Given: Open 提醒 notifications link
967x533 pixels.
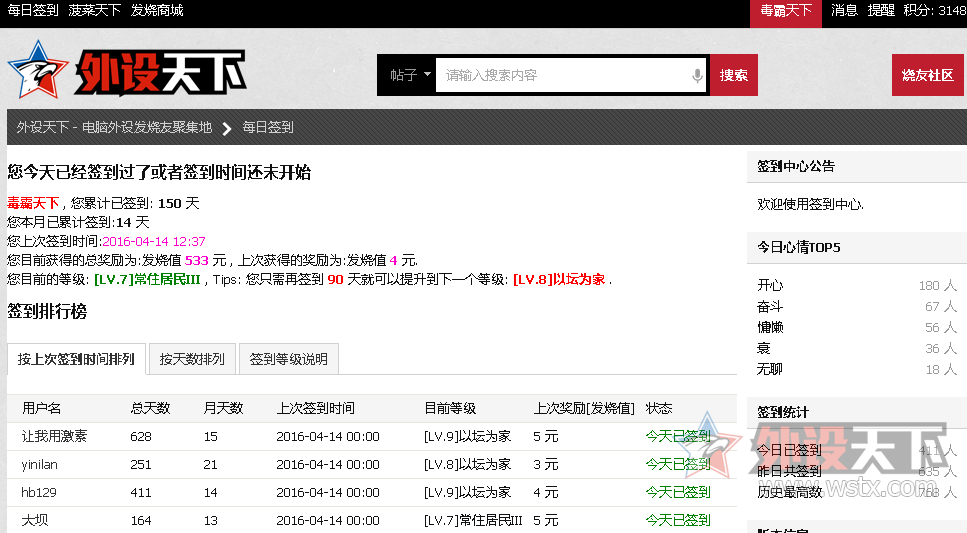Looking at the screenshot, I should tap(881, 10).
